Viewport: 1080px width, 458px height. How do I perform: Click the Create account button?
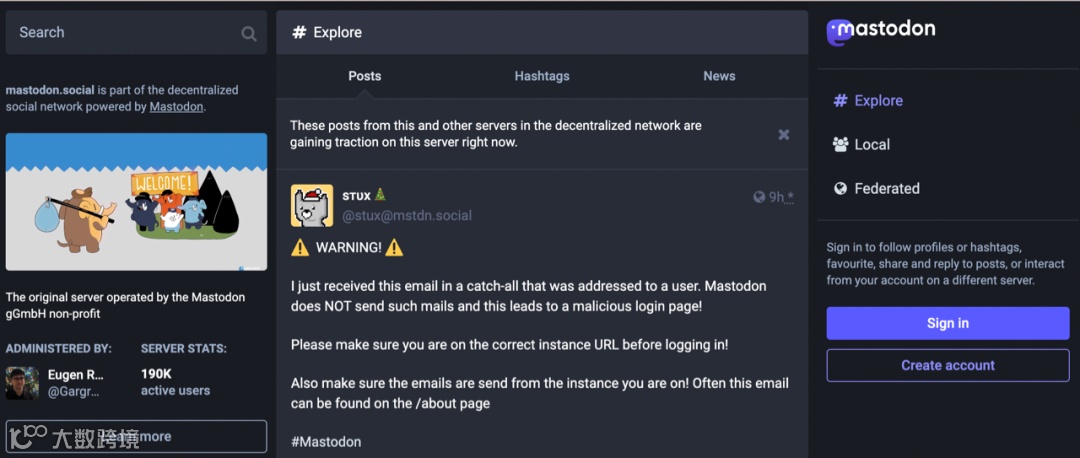[x=947, y=365]
